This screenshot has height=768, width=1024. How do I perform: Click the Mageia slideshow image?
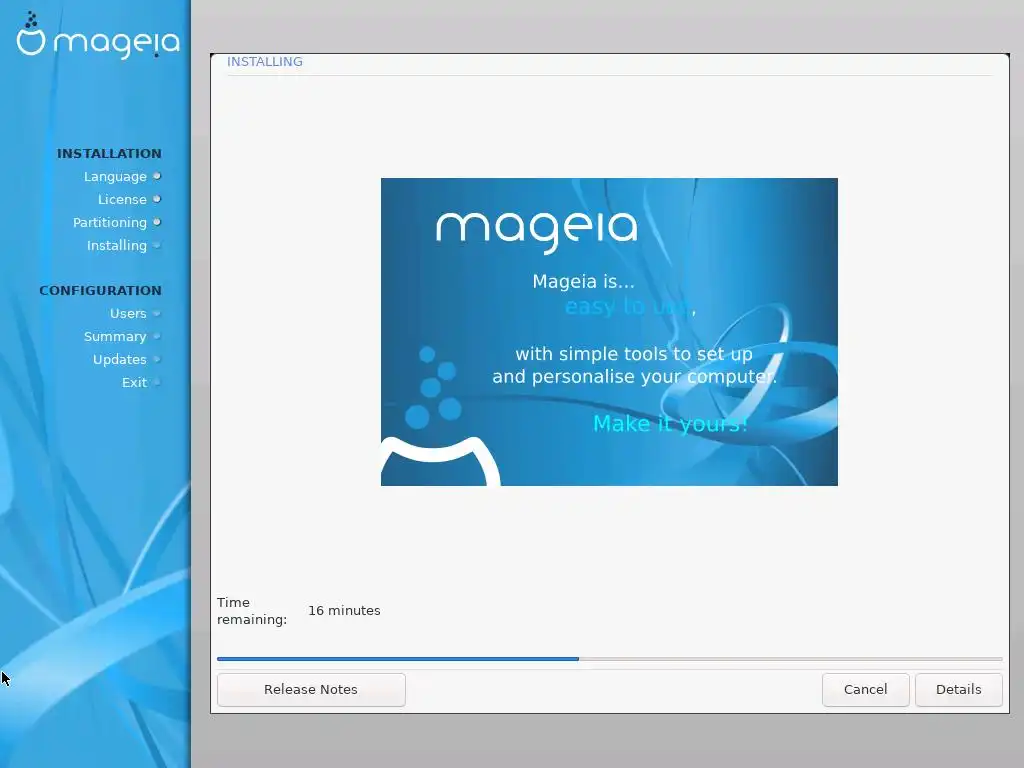tap(609, 332)
